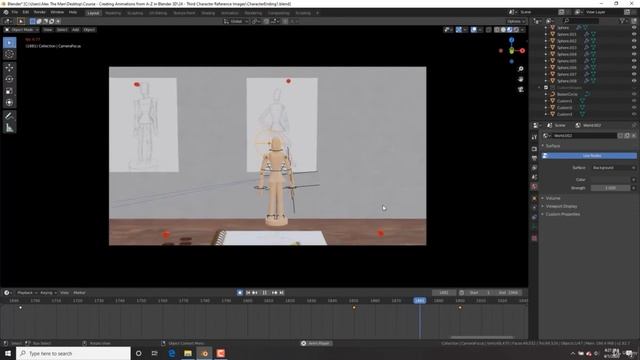
Task: Select the Cursor tool in toolbar
Action: tap(9, 54)
